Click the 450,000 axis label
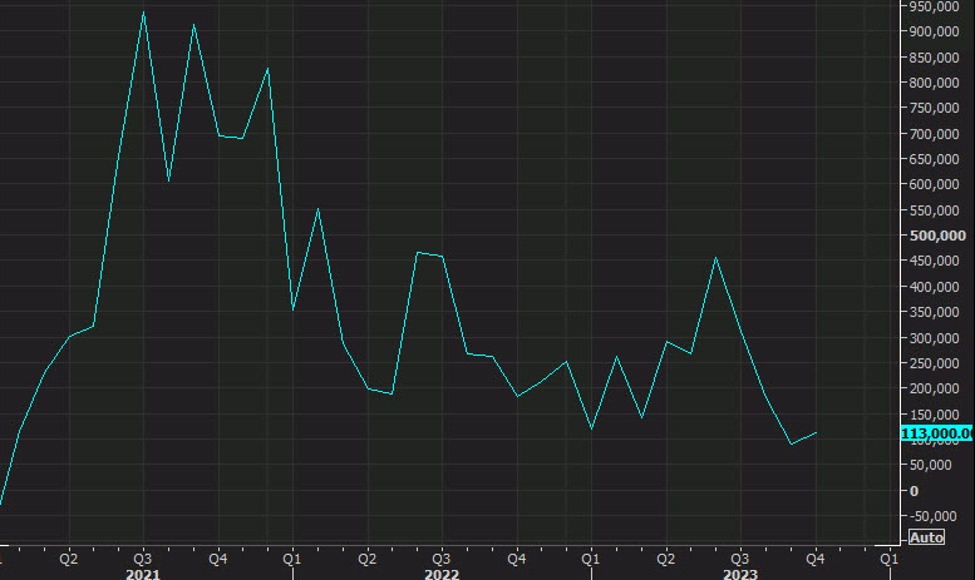The width and height of the screenshot is (975, 580). 934,260
